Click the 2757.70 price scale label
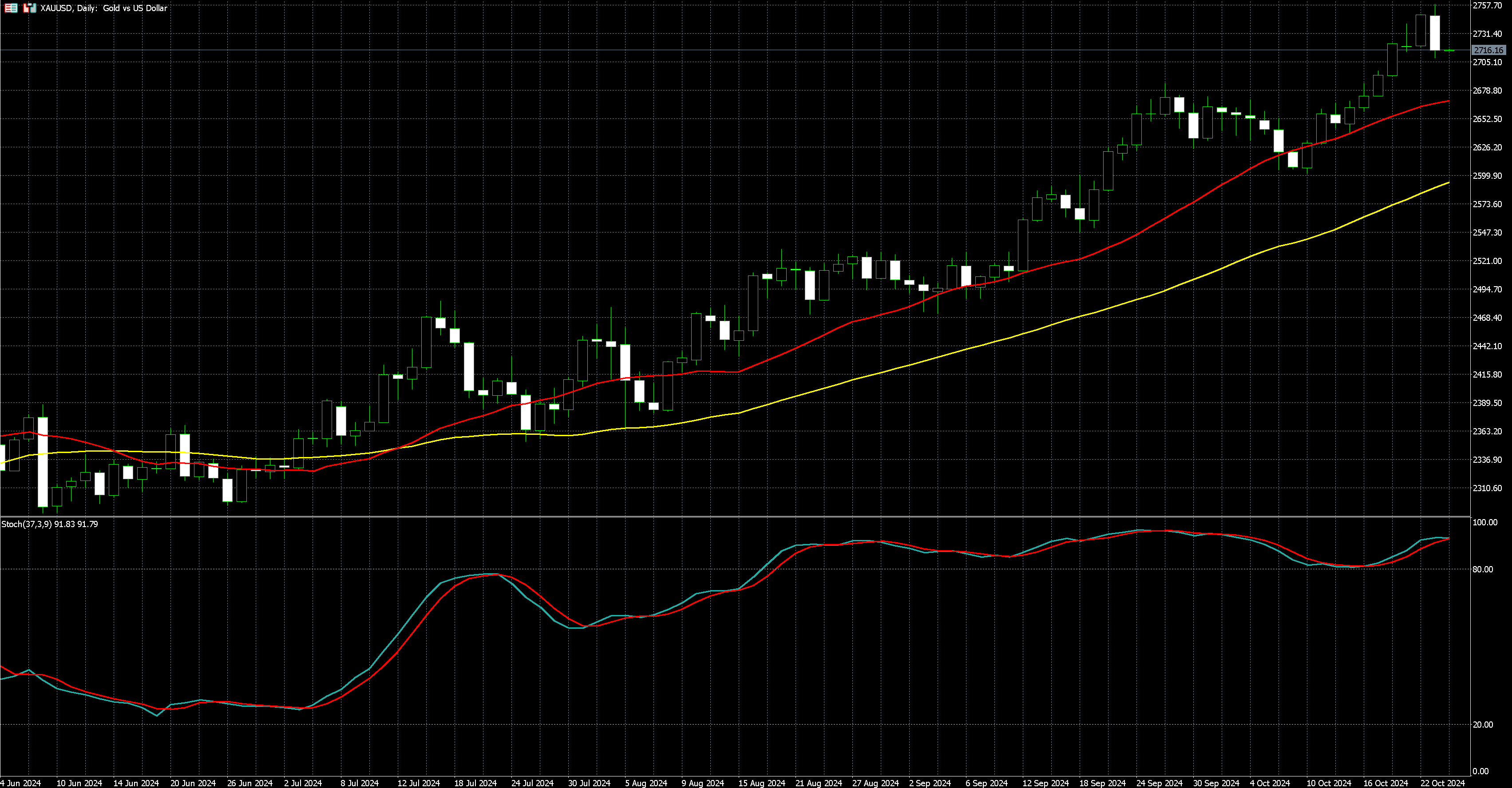The image size is (1512, 788). coord(1487,5)
